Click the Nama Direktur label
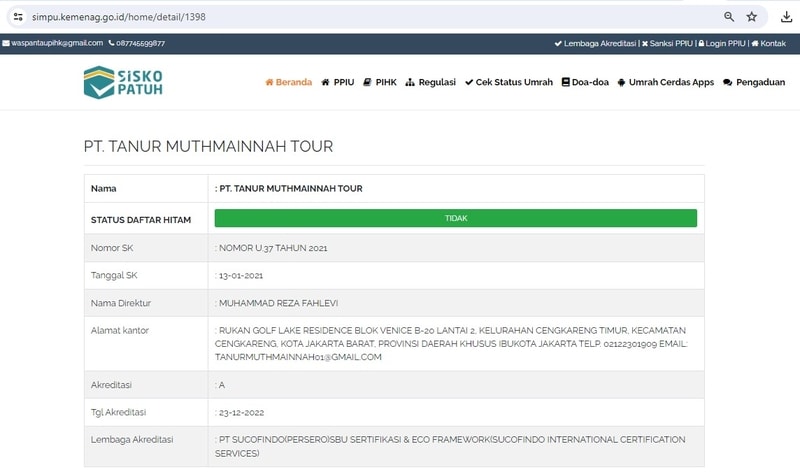Image resolution: width=800 pixels, height=472 pixels. 121,303
